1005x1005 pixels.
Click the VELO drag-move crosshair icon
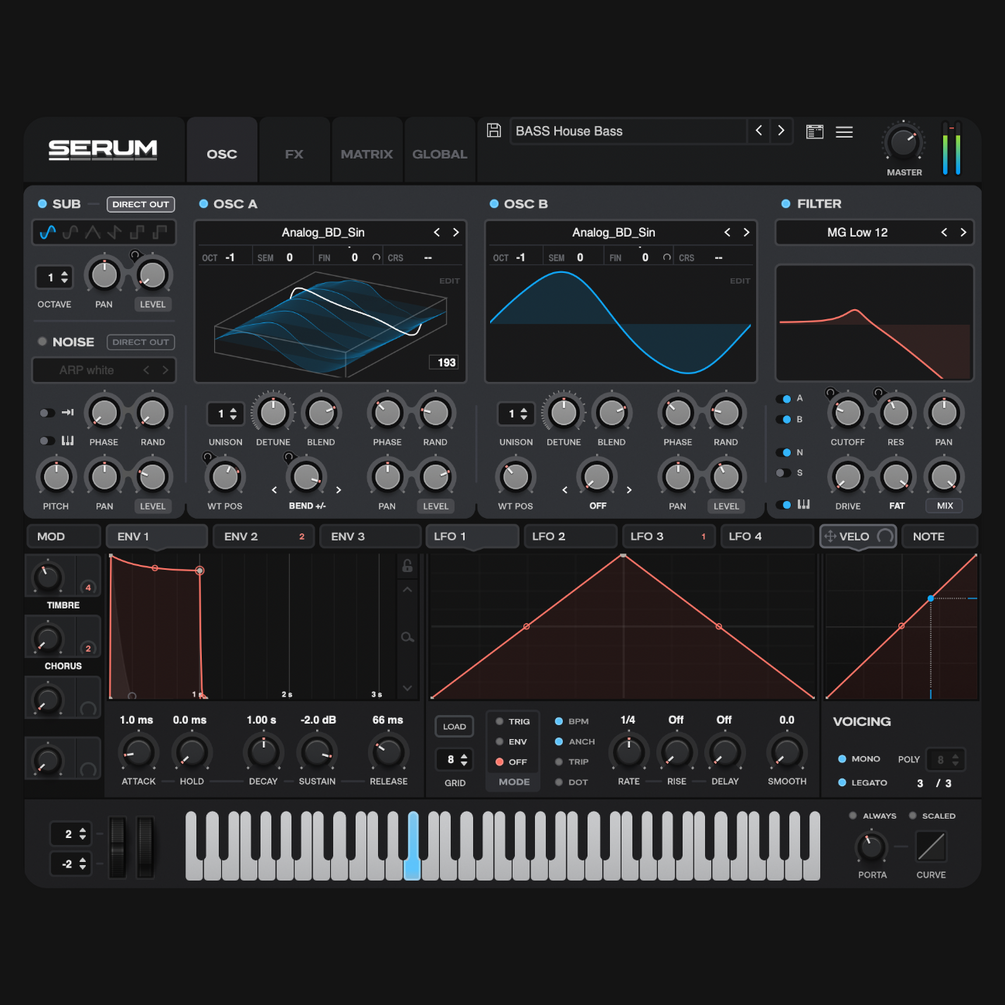[830, 536]
